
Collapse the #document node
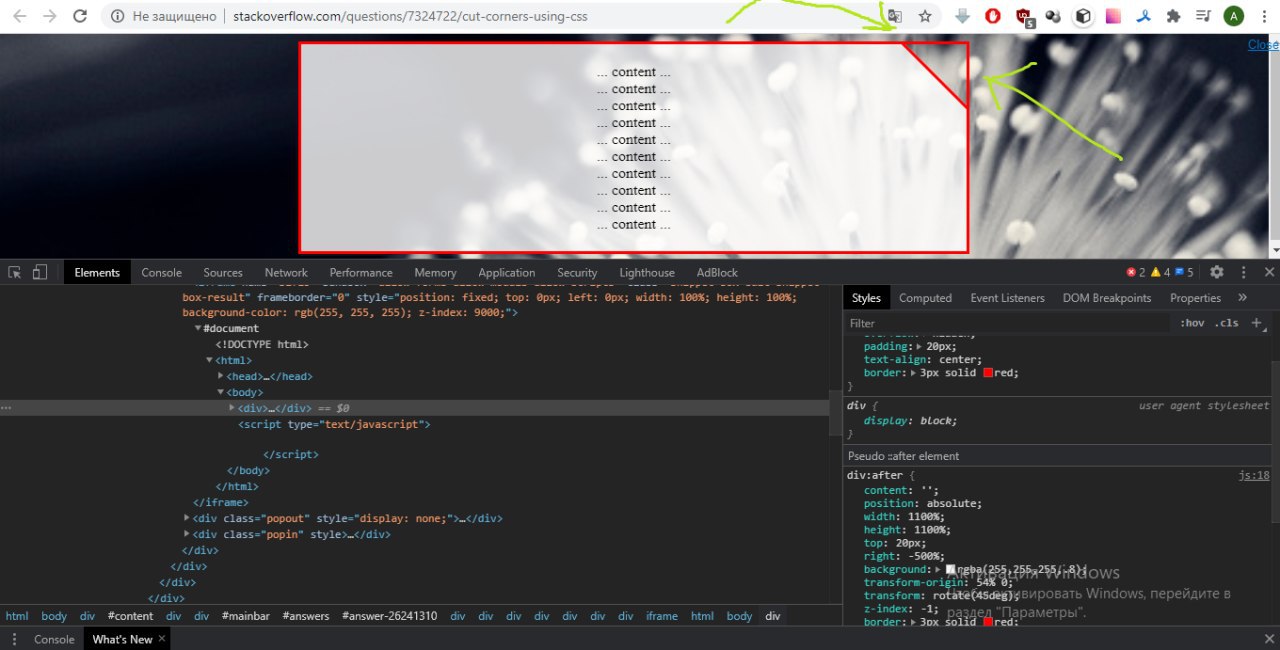[198, 328]
